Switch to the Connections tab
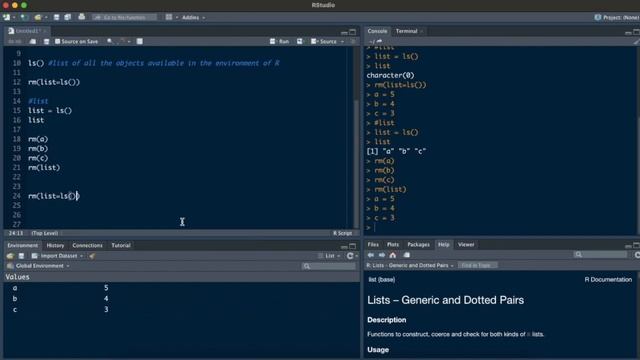 click(x=87, y=245)
